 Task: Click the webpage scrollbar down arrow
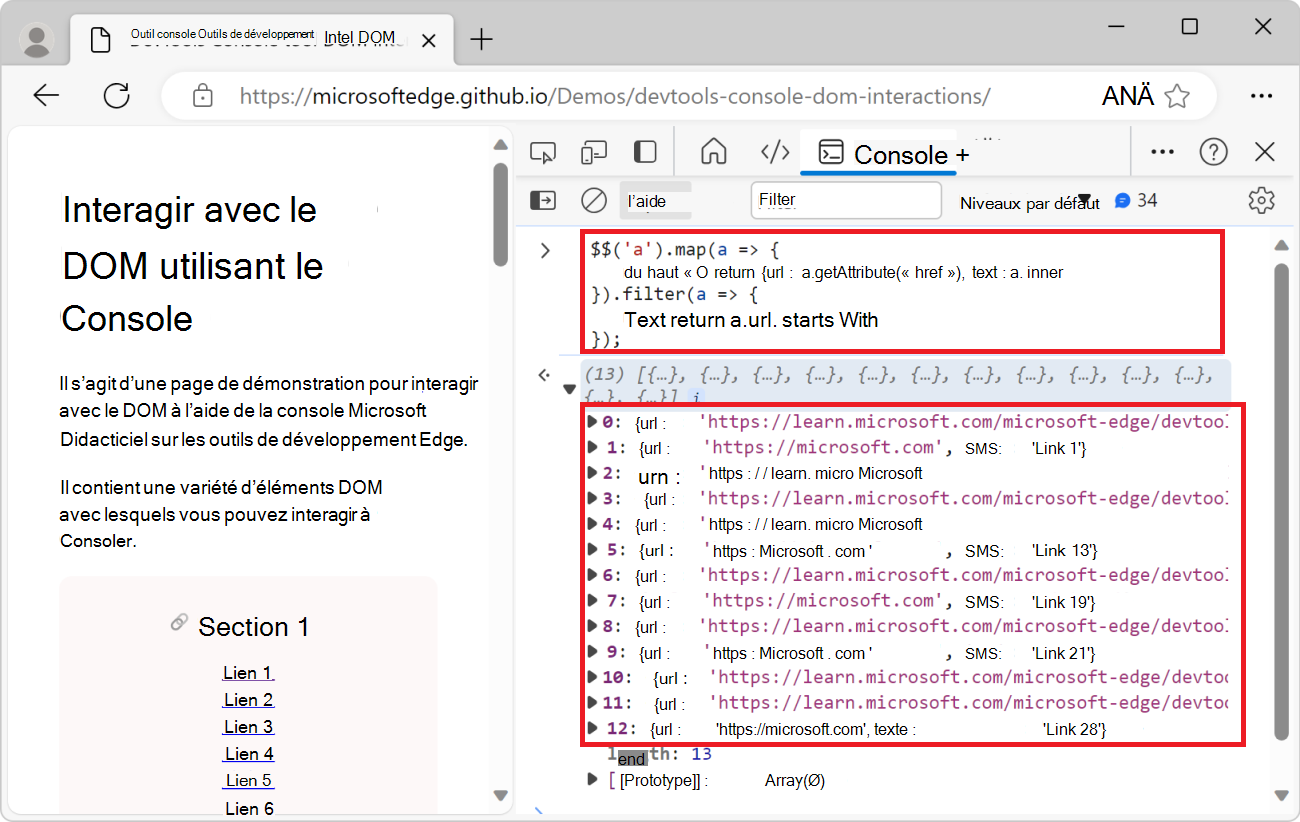[x=501, y=795]
